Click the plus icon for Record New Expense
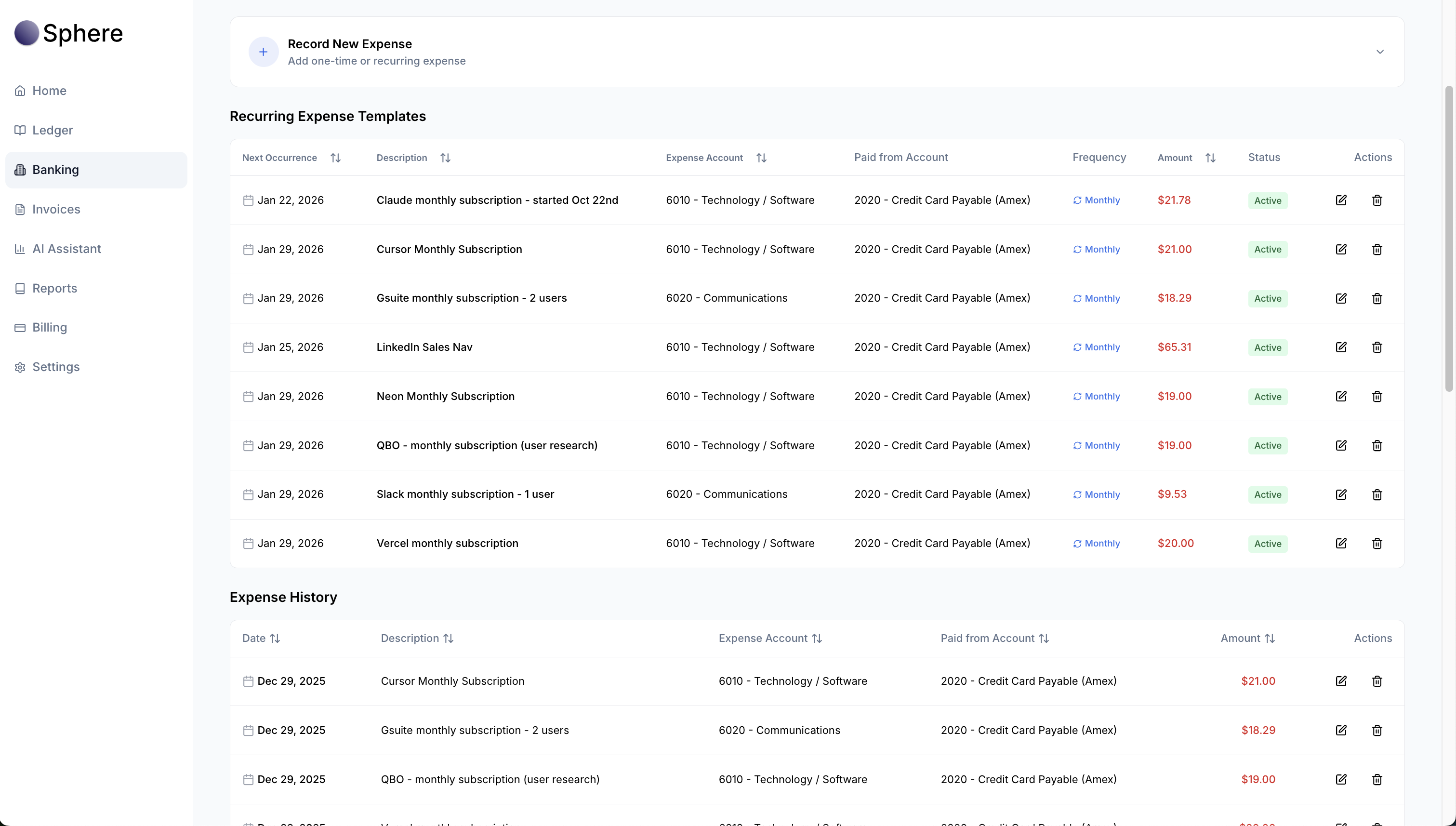 (263, 52)
